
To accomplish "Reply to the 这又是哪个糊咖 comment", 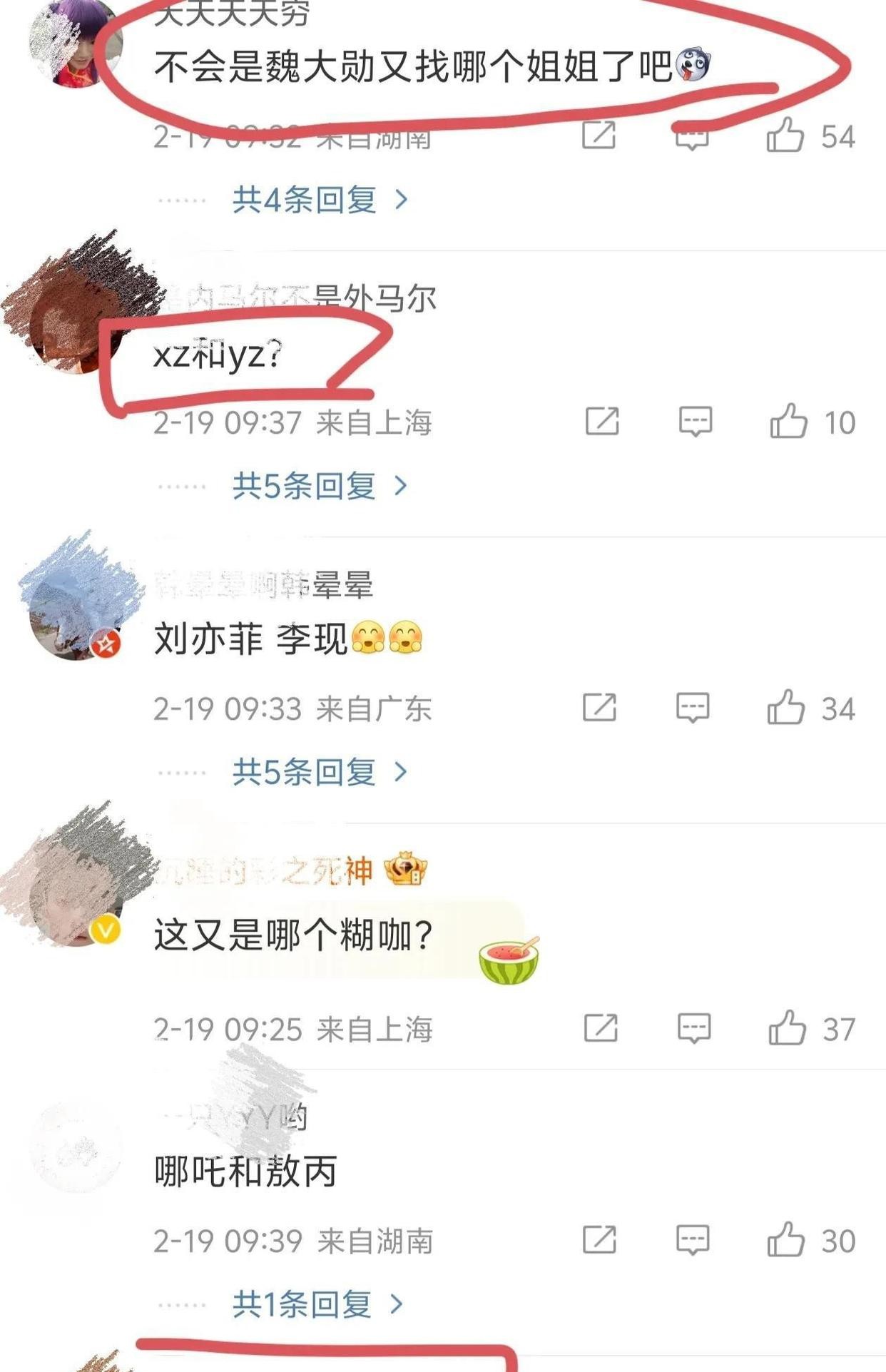I will 693,1028.
